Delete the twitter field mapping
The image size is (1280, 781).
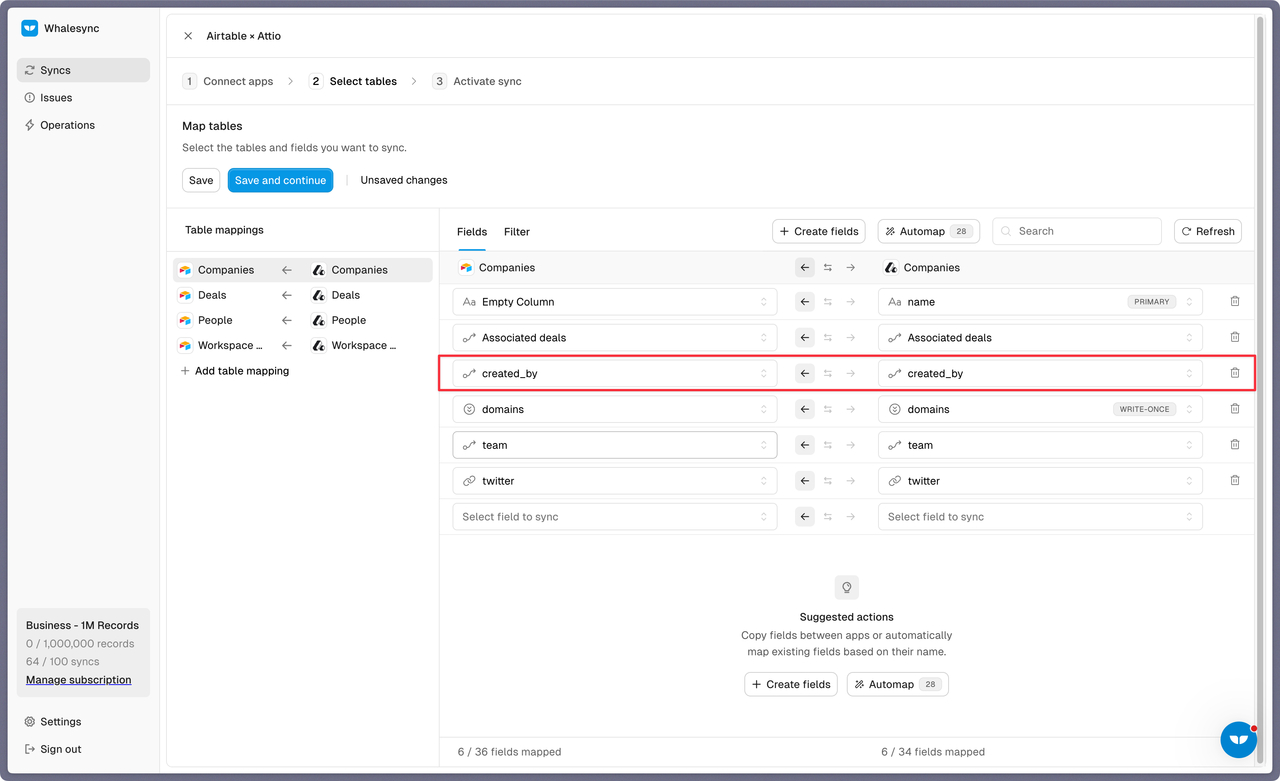point(1235,481)
